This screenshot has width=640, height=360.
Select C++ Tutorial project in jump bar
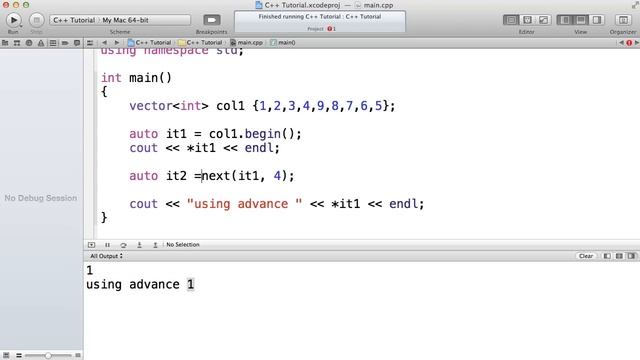[x=149, y=42]
